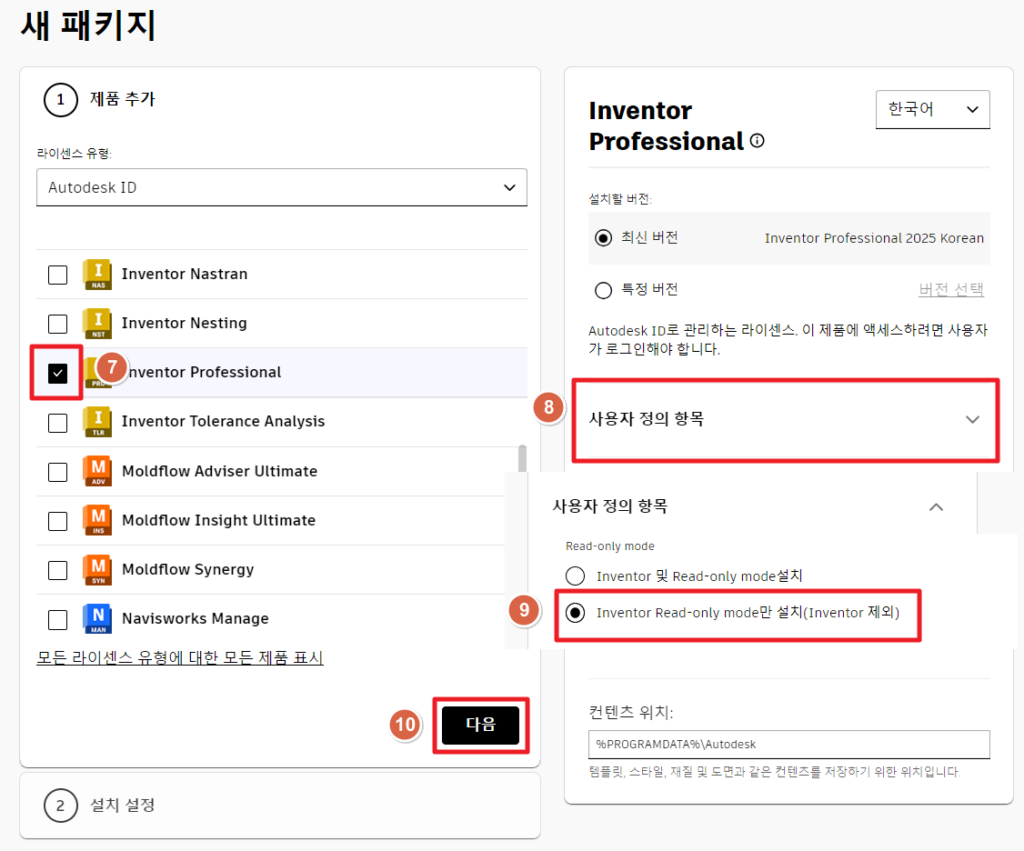Open step 1 제품 추가 section header

click(99, 100)
